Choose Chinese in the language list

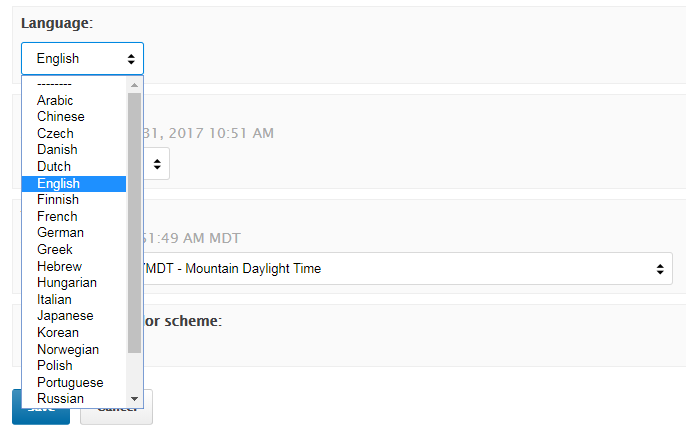tap(60, 117)
